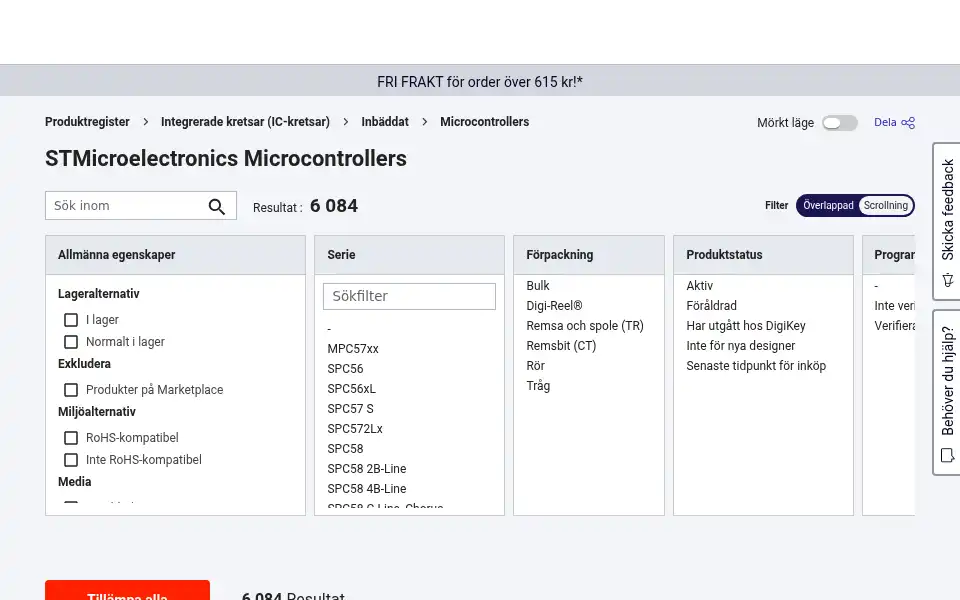This screenshot has height=600, width=960.
Task: Select Senaste tidpunkt för inköp status
Action: [756, 366]
